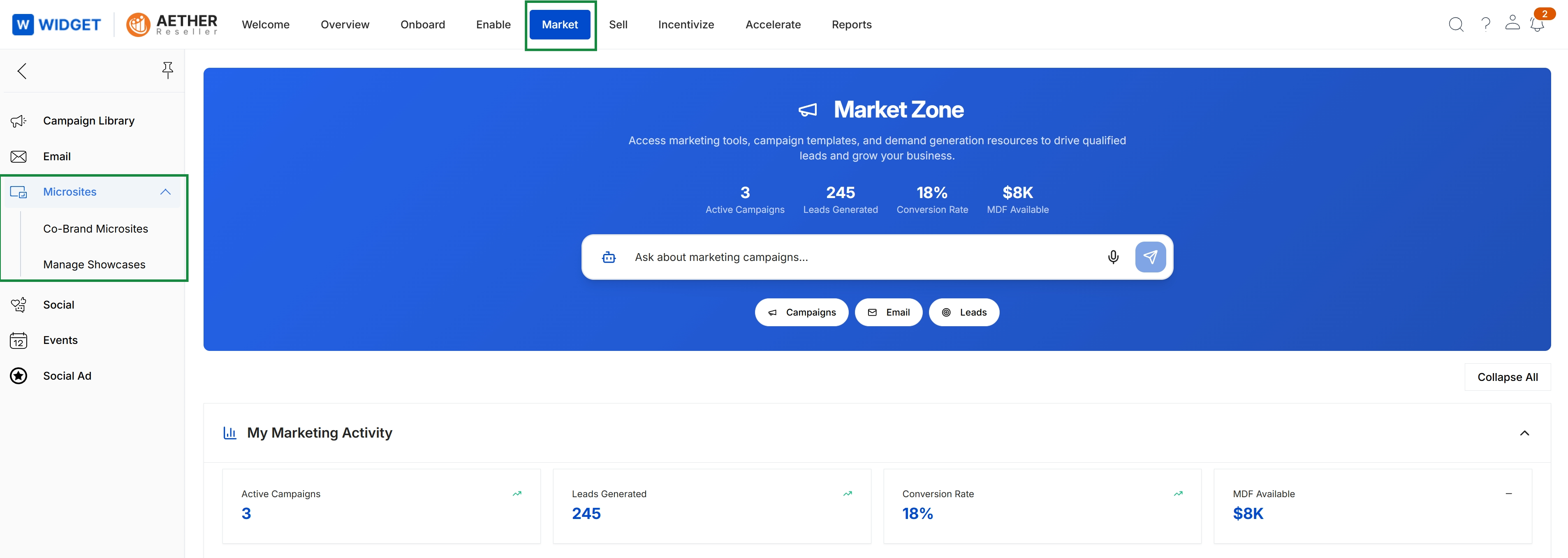Pin the sidebar with pin icon

click(x=167, y=71)
